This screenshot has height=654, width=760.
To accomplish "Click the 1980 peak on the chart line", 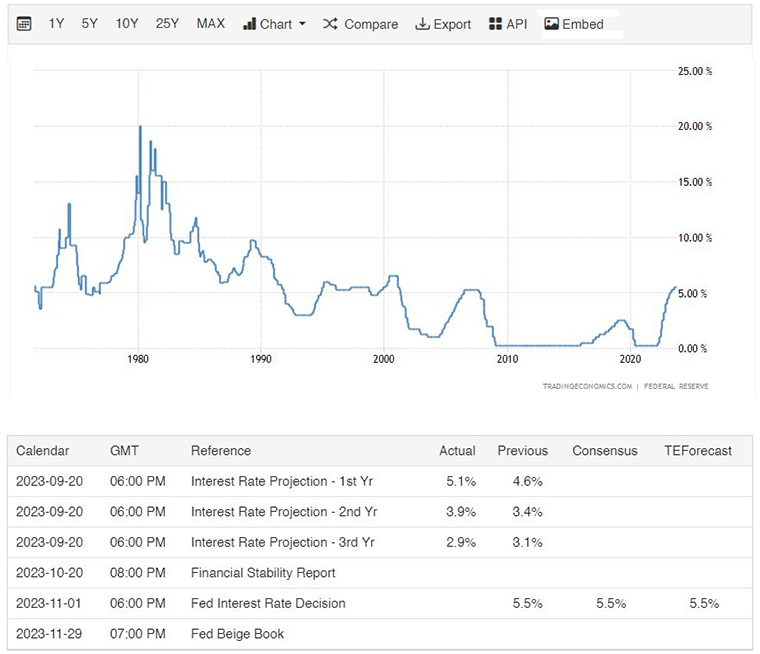I will point(141,127).
